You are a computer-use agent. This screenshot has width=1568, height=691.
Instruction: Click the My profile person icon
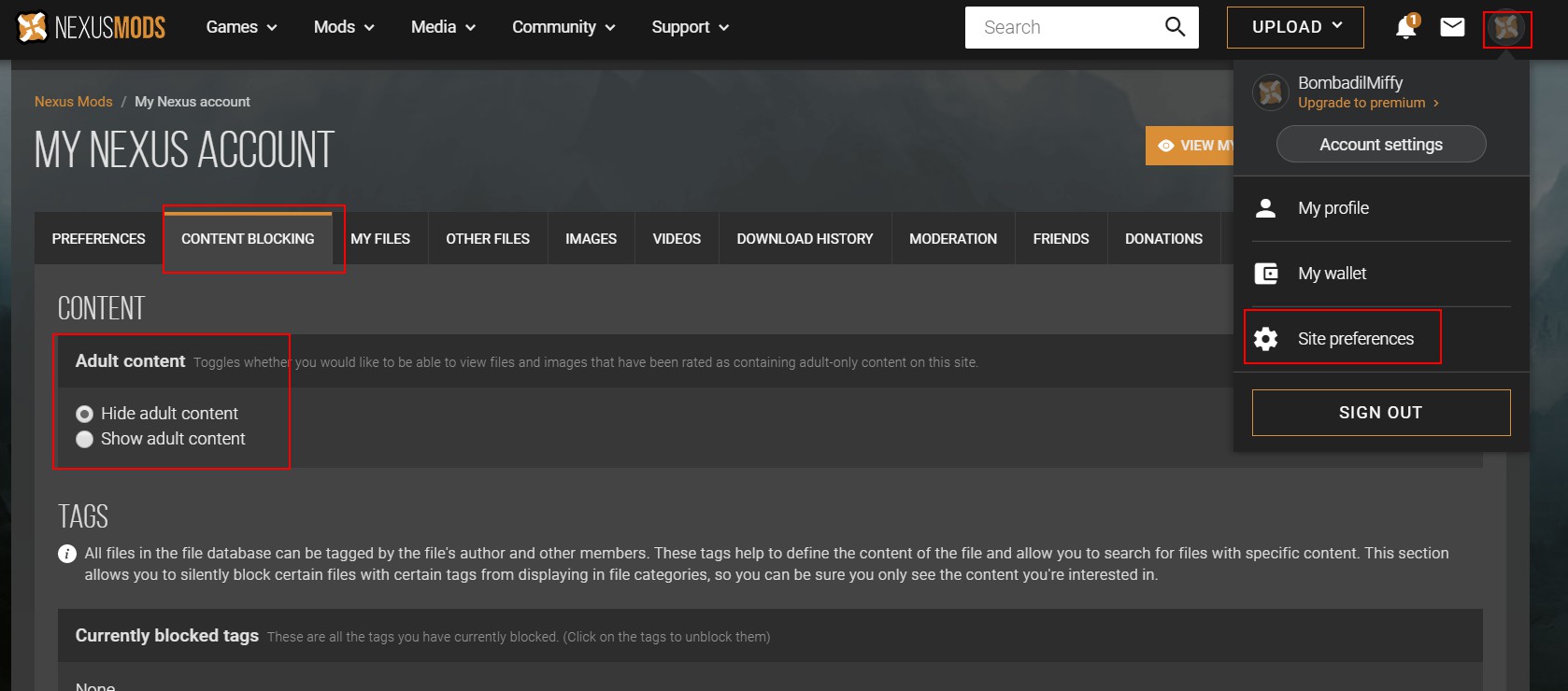1265,208
